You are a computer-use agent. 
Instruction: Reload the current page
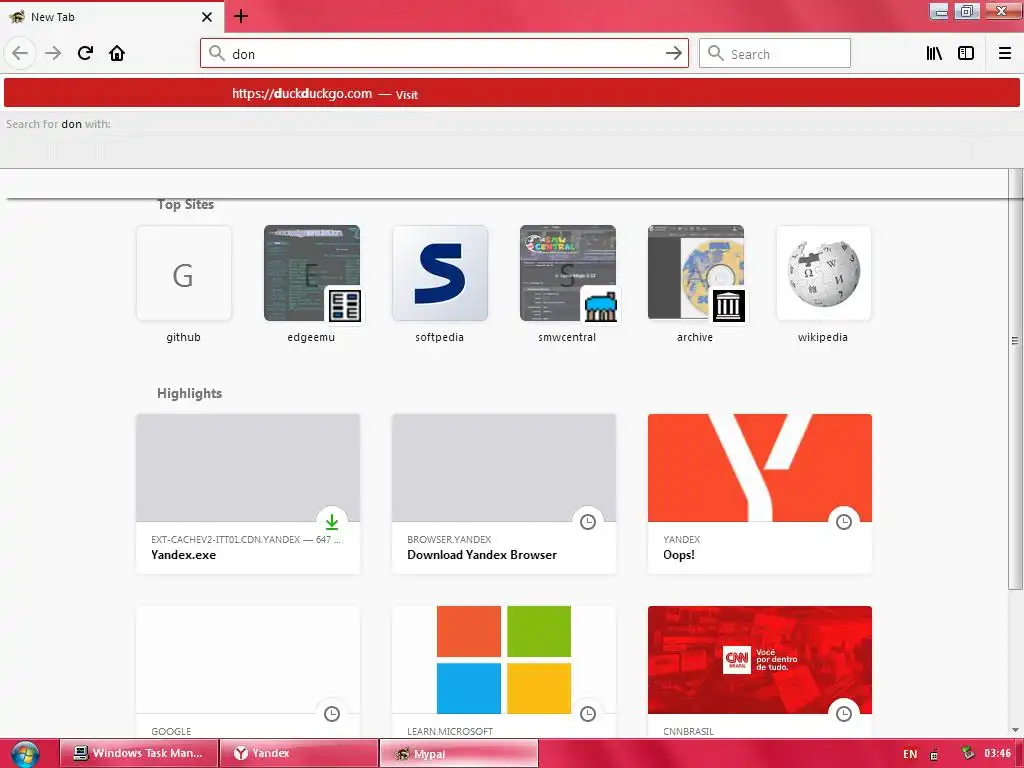[x=85, y=53]
